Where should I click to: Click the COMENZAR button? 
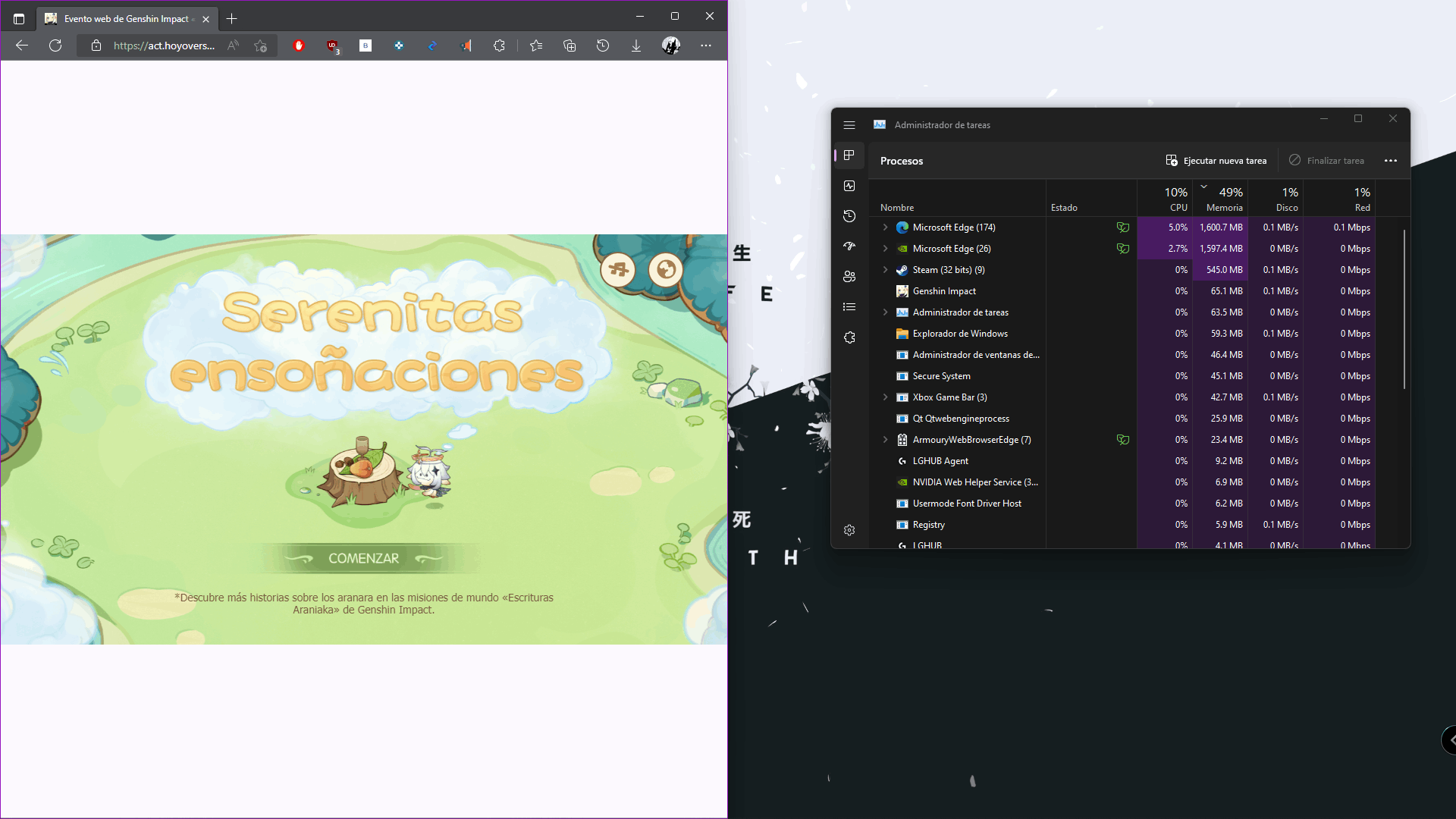click(363, 558)
